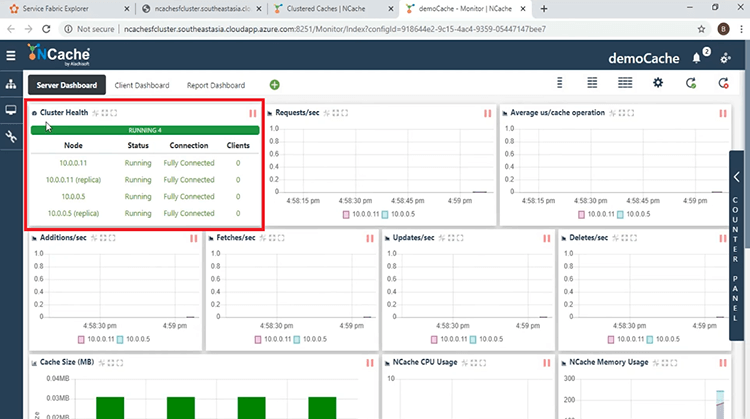Pause the Cluster Health panel

253,113
